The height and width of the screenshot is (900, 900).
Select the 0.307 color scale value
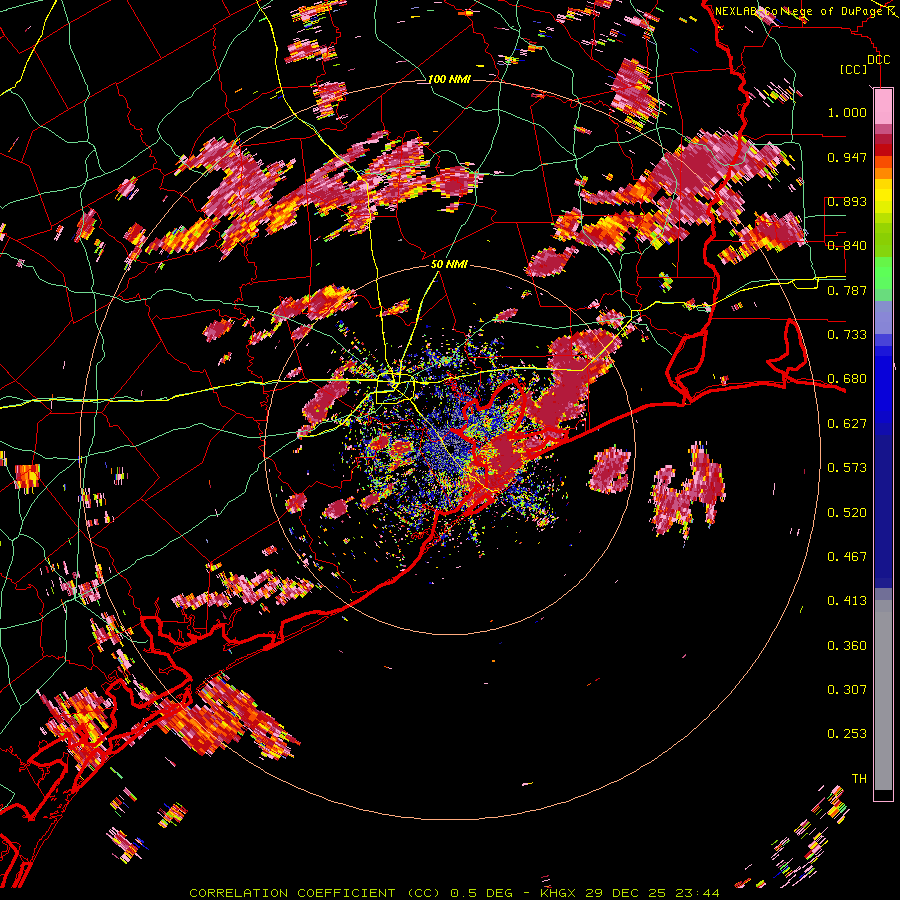click(847, 689)
